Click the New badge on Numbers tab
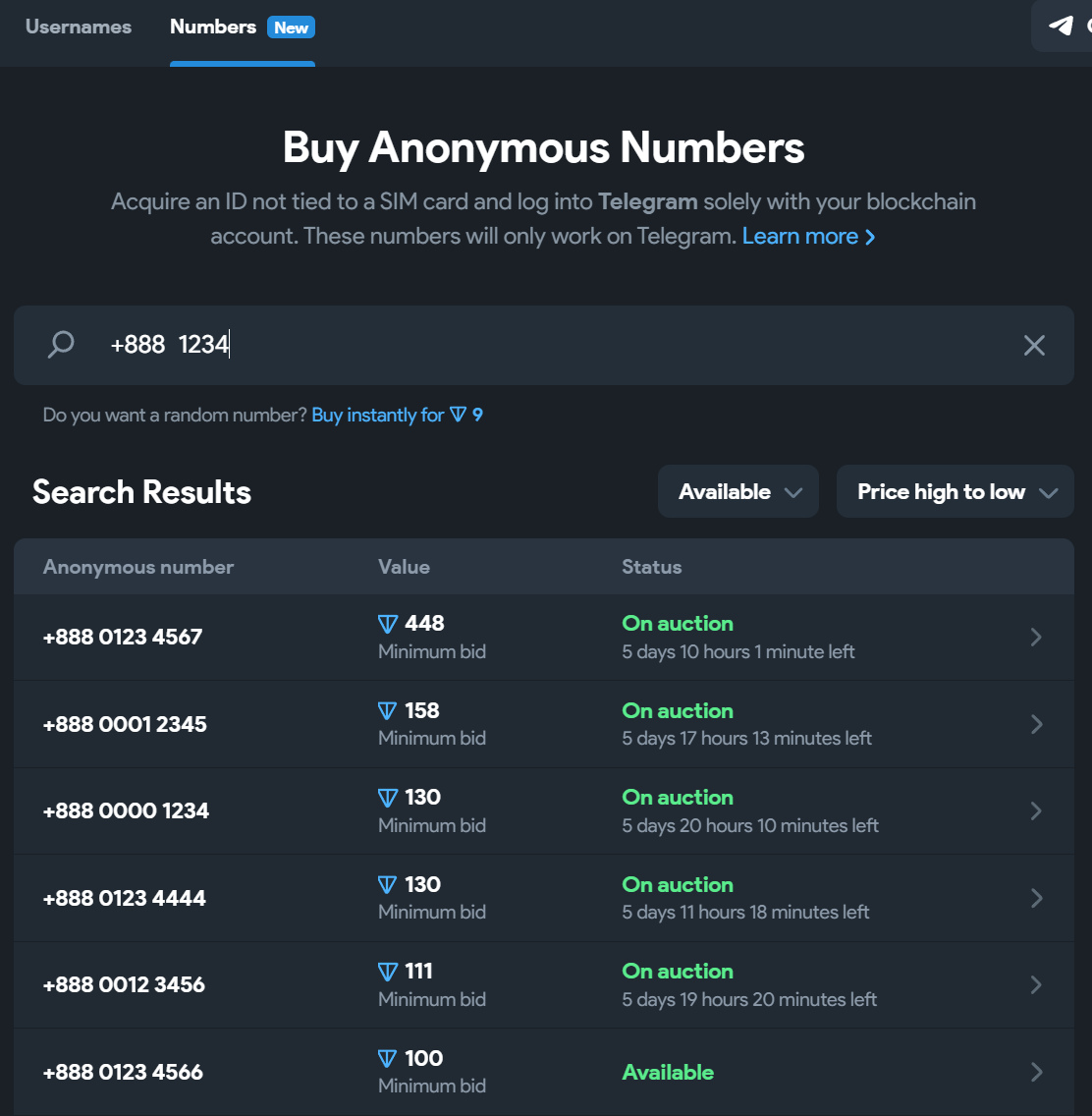 (x=291, y=28)
